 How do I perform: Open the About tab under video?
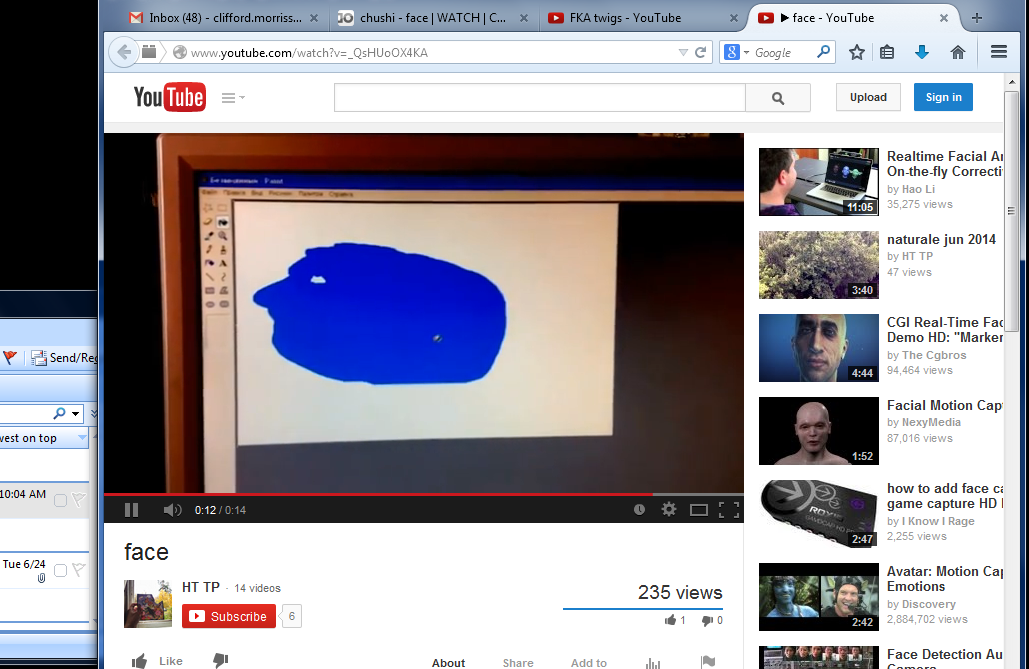click(x=448, y=662)
